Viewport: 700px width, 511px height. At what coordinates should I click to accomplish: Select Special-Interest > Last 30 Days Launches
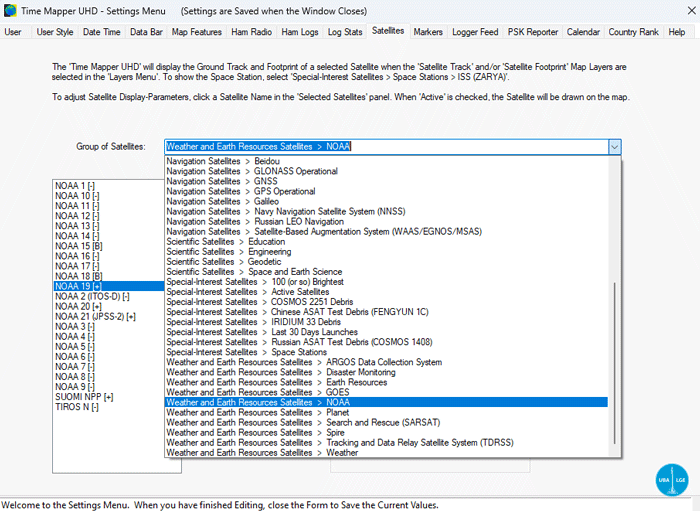tap(386, 332)
